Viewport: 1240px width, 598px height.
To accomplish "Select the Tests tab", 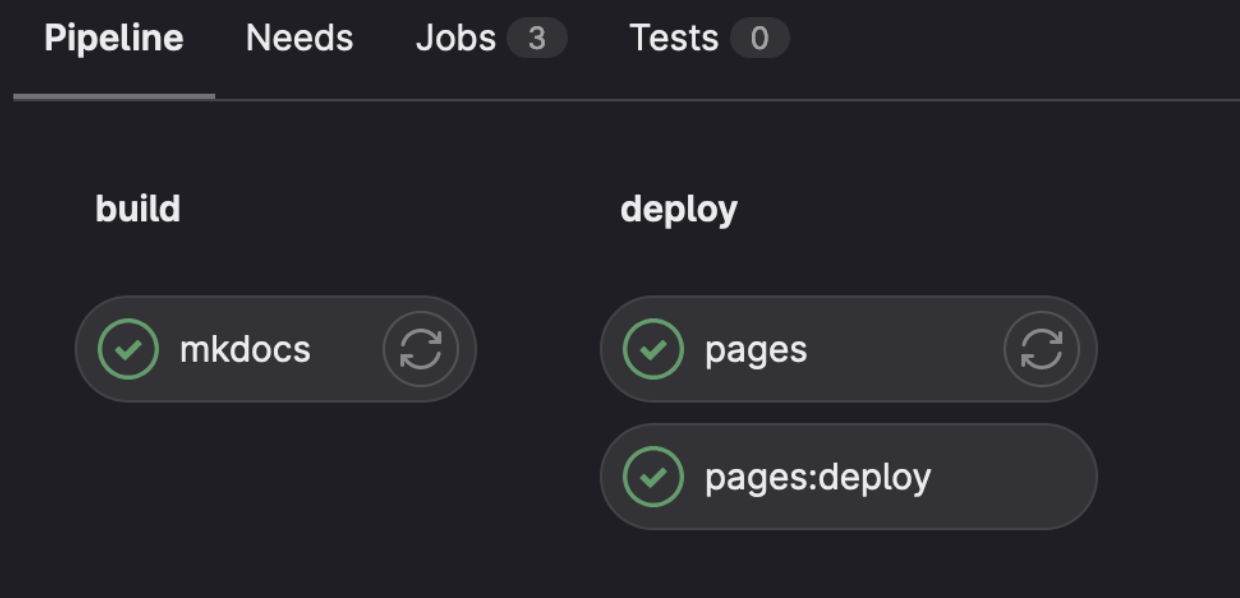I will [x=674, y=38].
